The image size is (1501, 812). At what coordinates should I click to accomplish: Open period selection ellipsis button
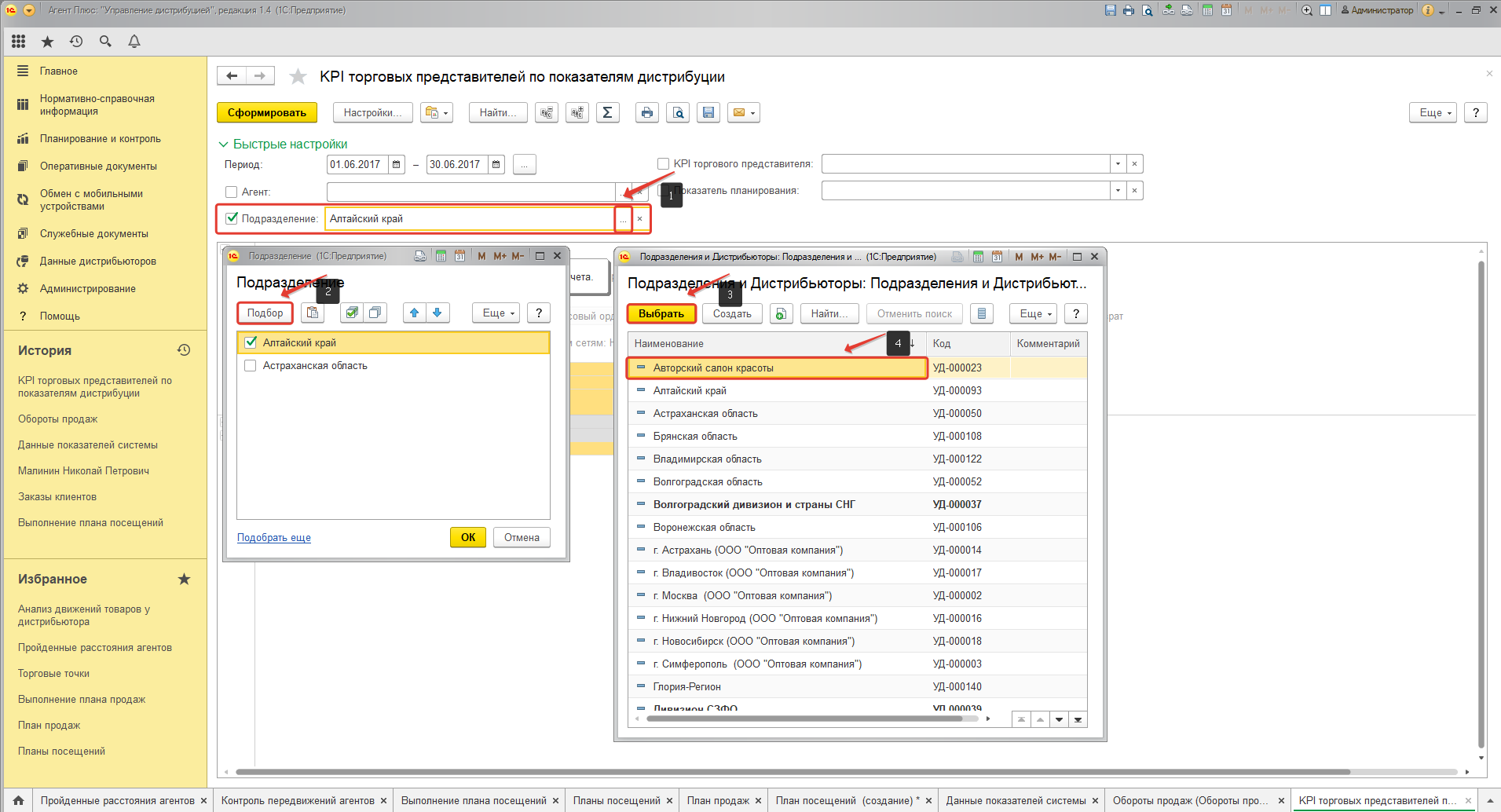pos(525,164)
